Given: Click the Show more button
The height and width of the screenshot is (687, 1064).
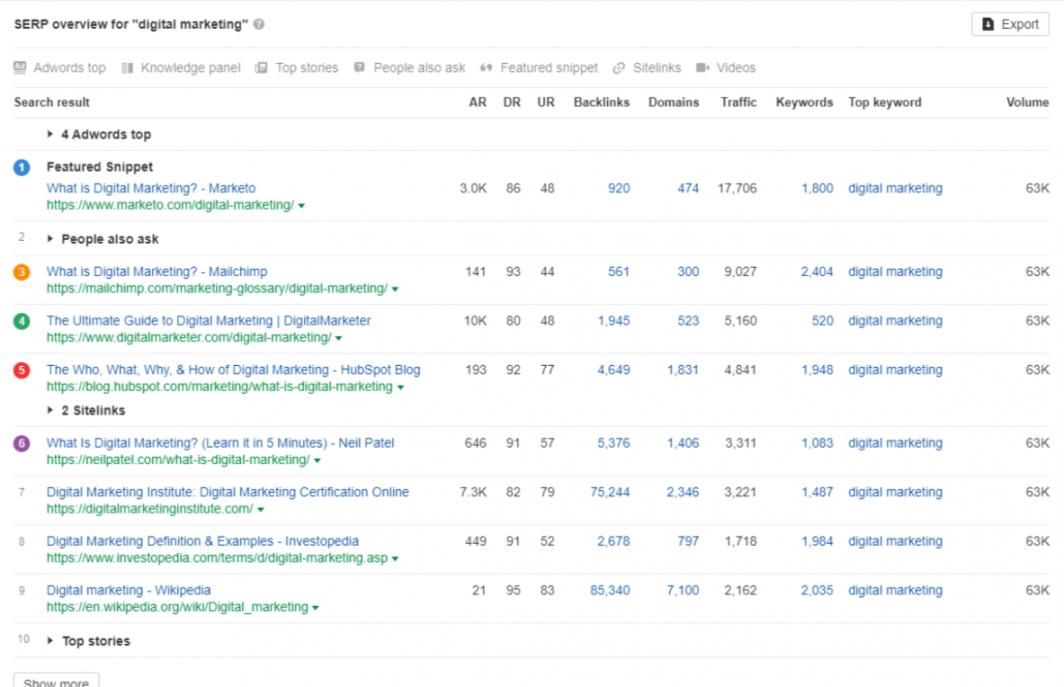Looking at the screenshot, I should tap(56, 682).
